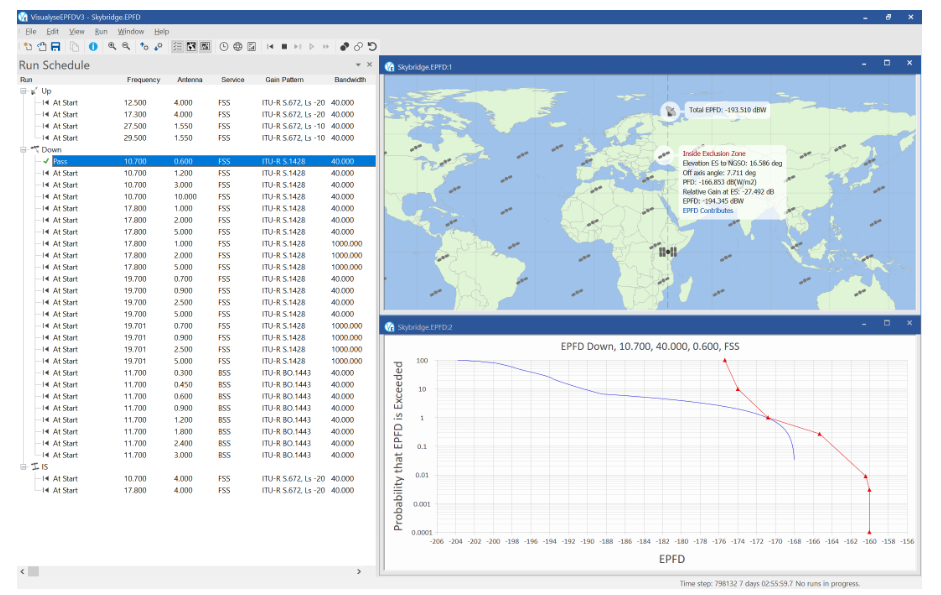
Task: Maximize the Skybridge.EPFD:2 chart window
Action: (886, 323)
